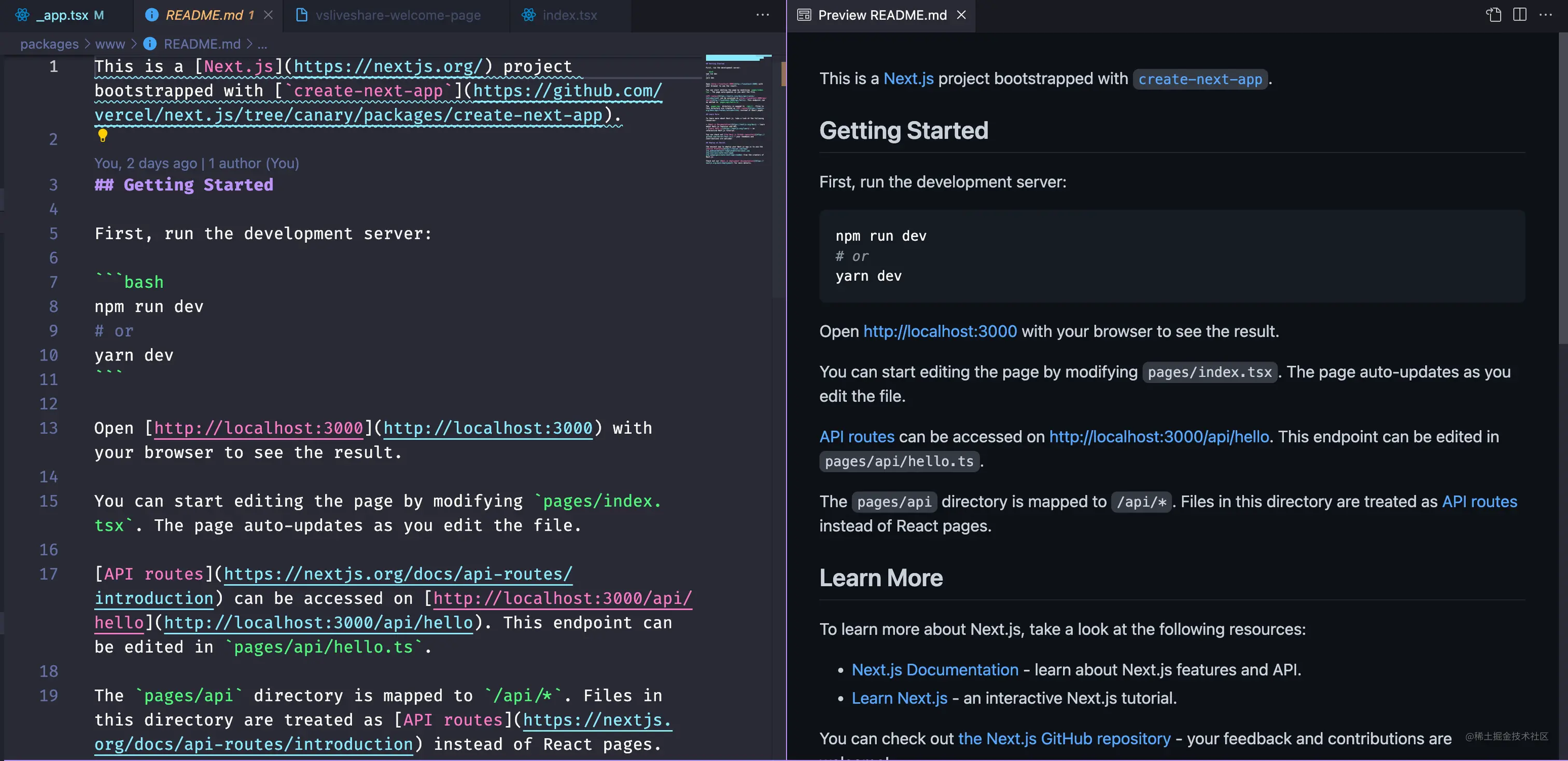Switch to the index.tsx tab
The width and height of the screenshot is (1568, 761).
coord(569,15)
